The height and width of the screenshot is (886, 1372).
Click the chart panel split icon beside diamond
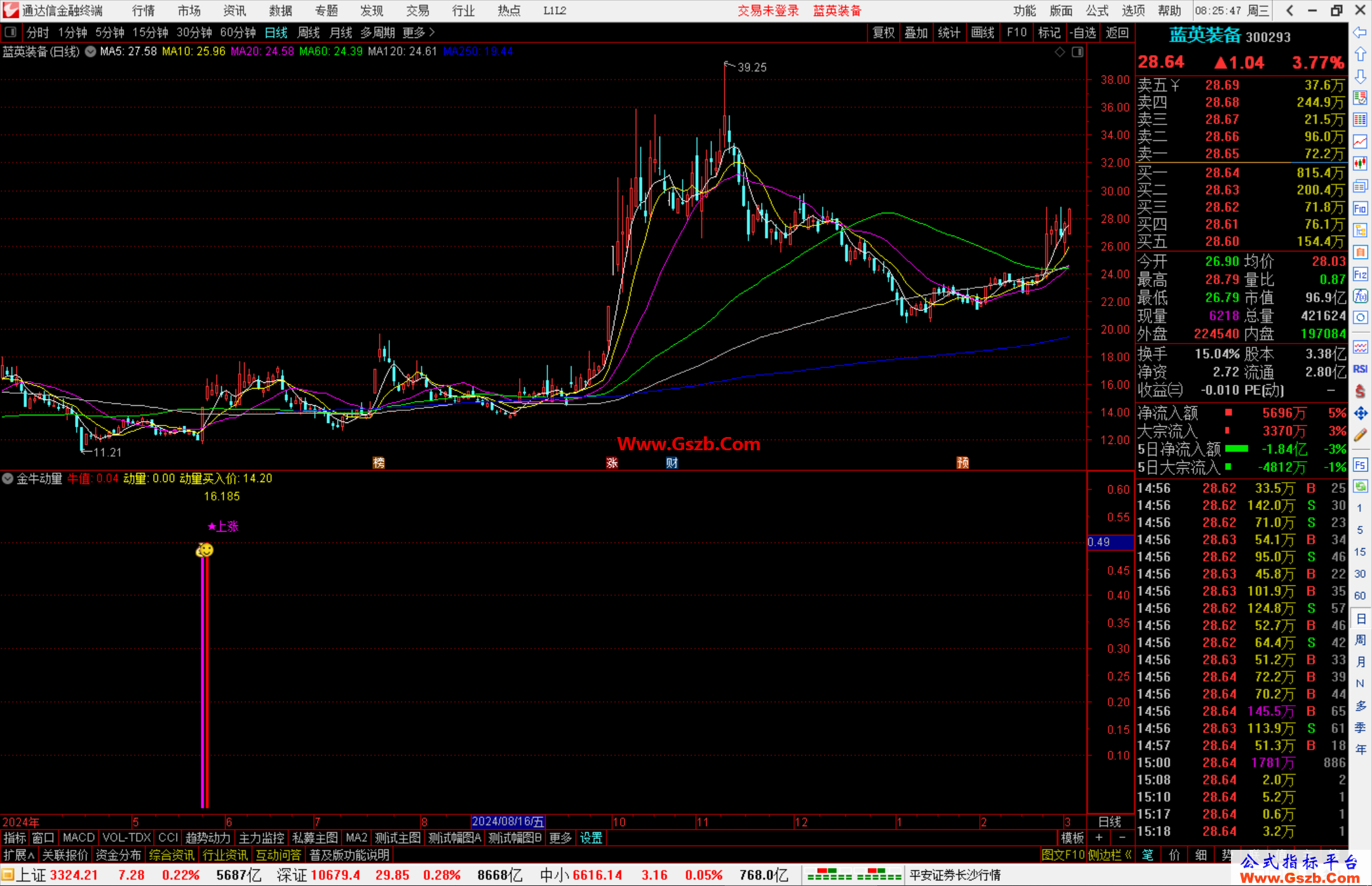1077,52
